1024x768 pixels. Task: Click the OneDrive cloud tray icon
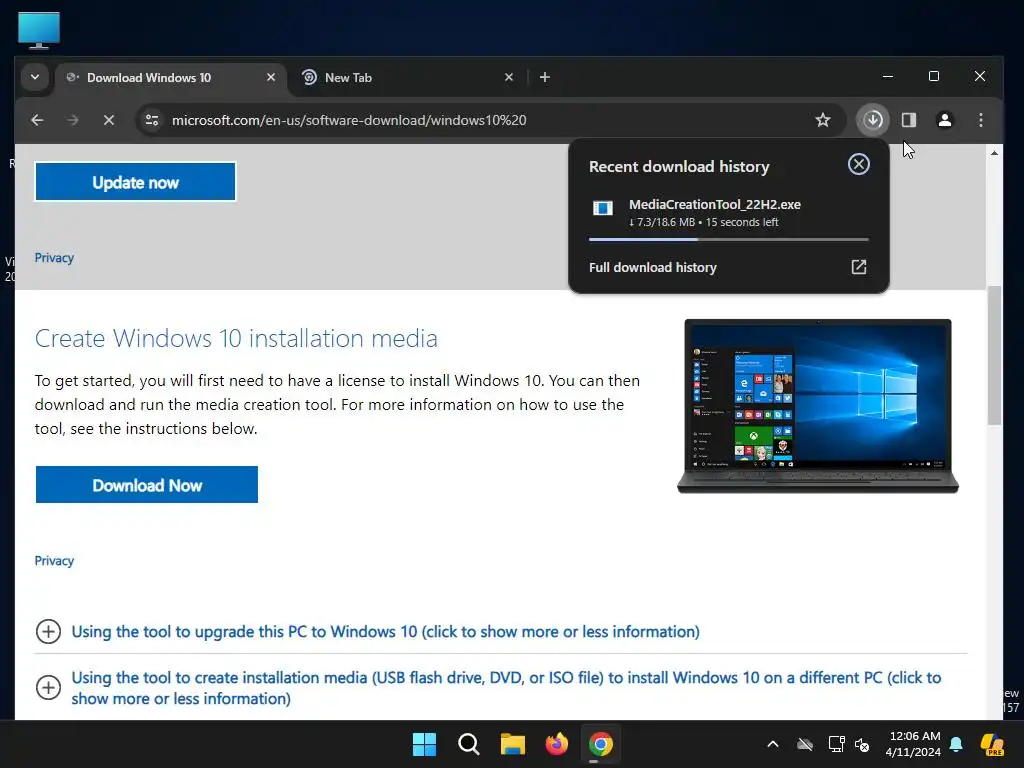point(805,744)
